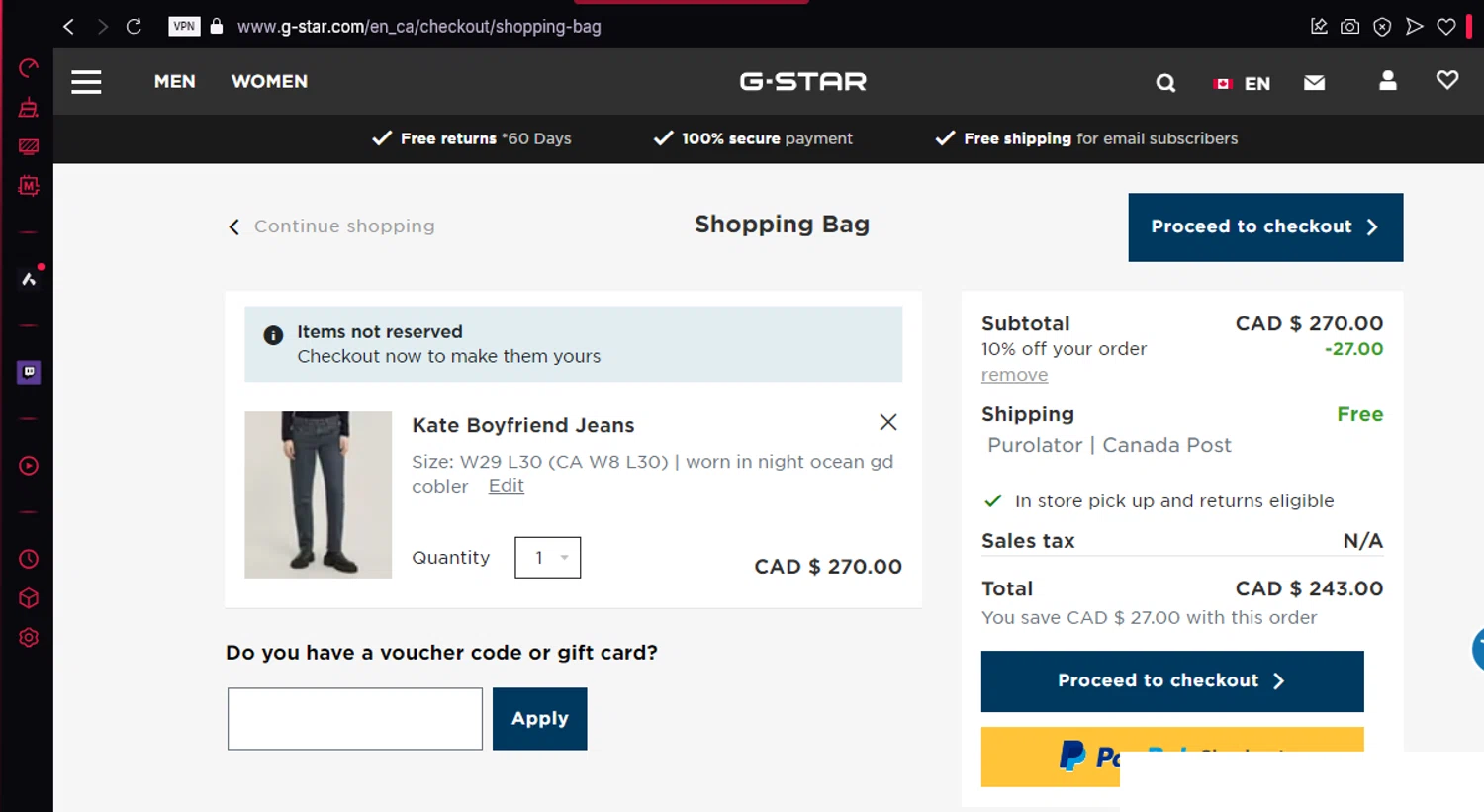Screen dimensions: 1484x812
Task: Click the Kate Boyfriend Jeans product title
Action: [523, 425]
